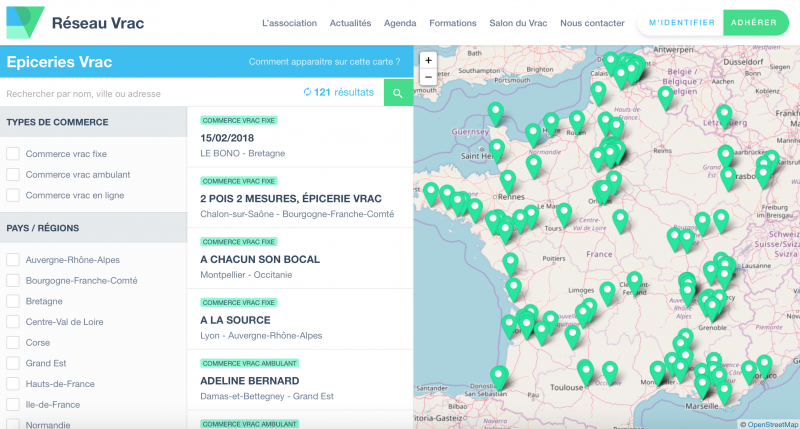The height and width of the screenshot is (429, 800).
Task: Tick the Hauts-de-France region checkbox
Action: [13, 384]
